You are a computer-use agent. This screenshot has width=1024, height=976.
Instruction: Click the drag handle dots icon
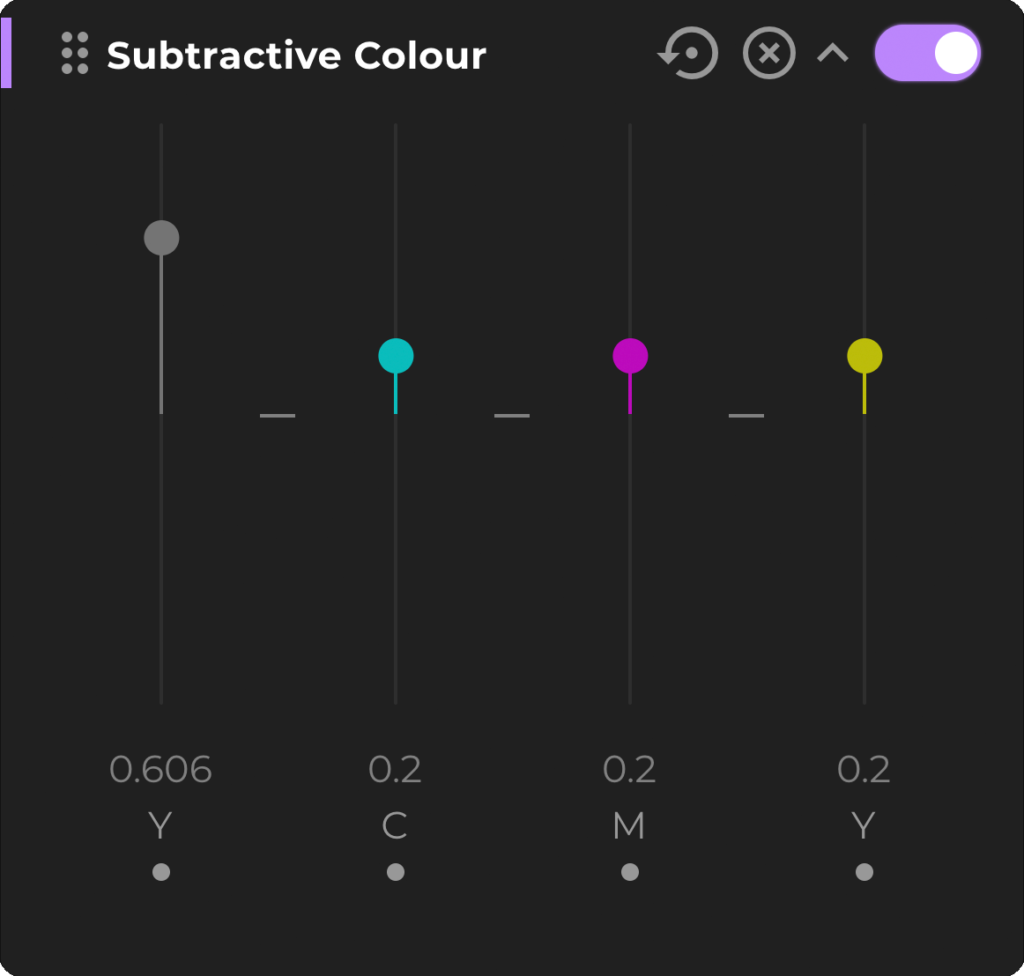click(x=73, y=54)
